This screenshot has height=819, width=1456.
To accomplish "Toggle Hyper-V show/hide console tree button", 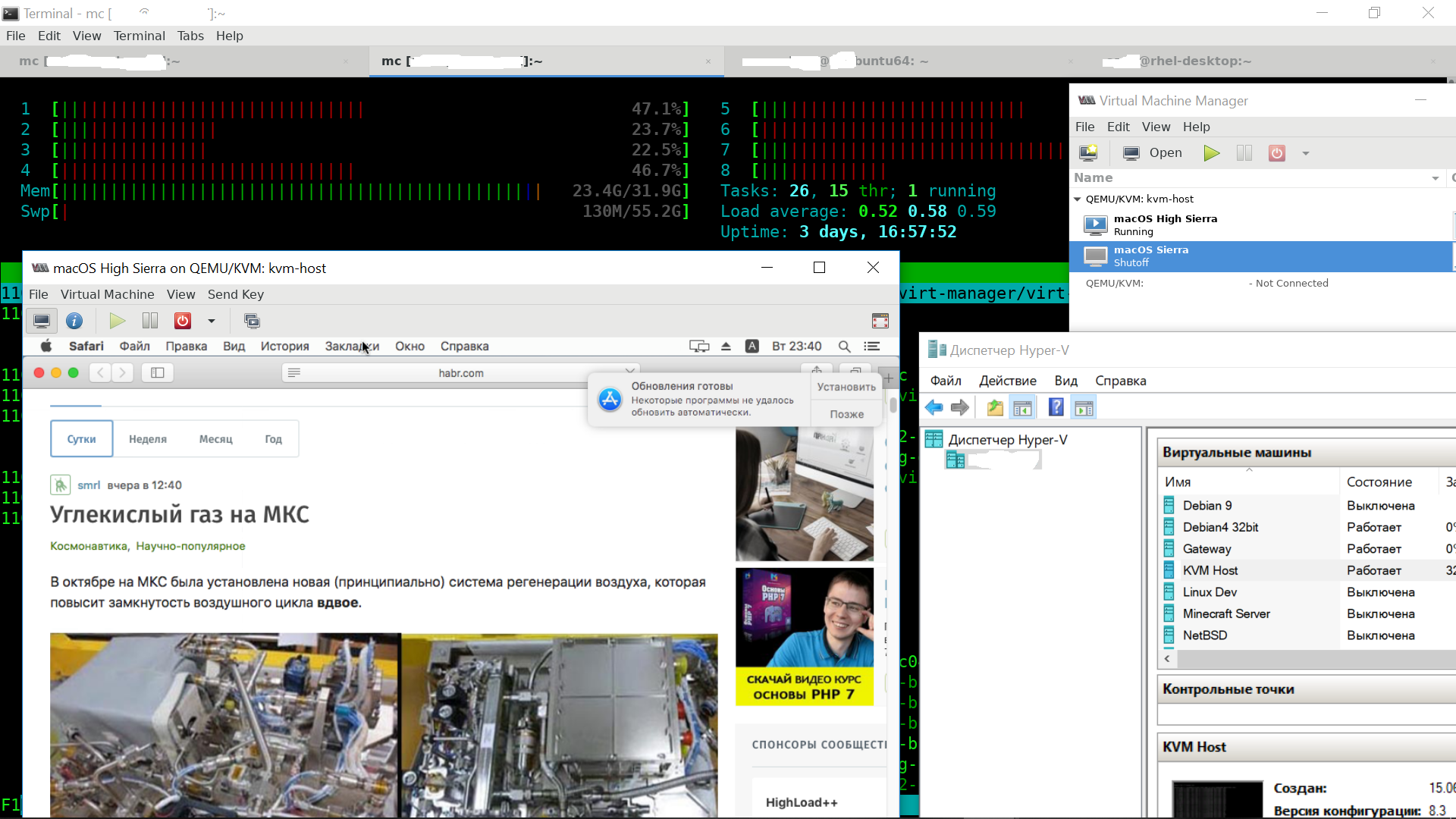I will [x=1022, y=408].
